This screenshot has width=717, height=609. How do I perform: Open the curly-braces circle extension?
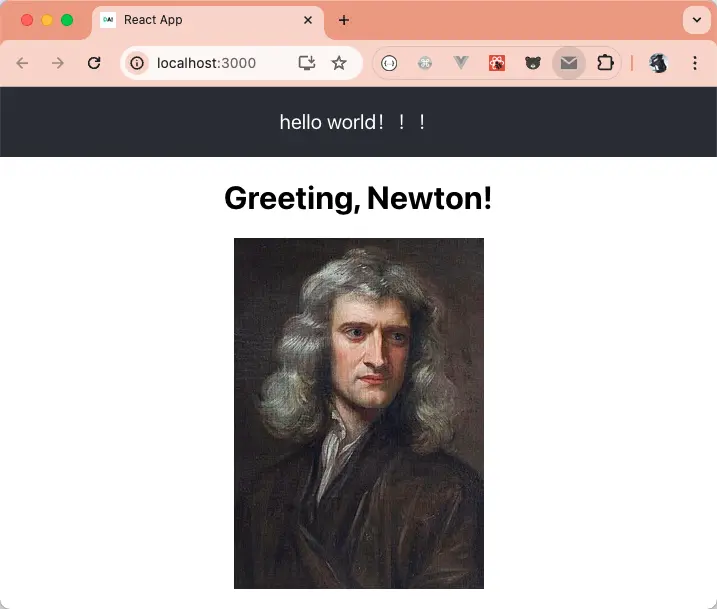389,63
